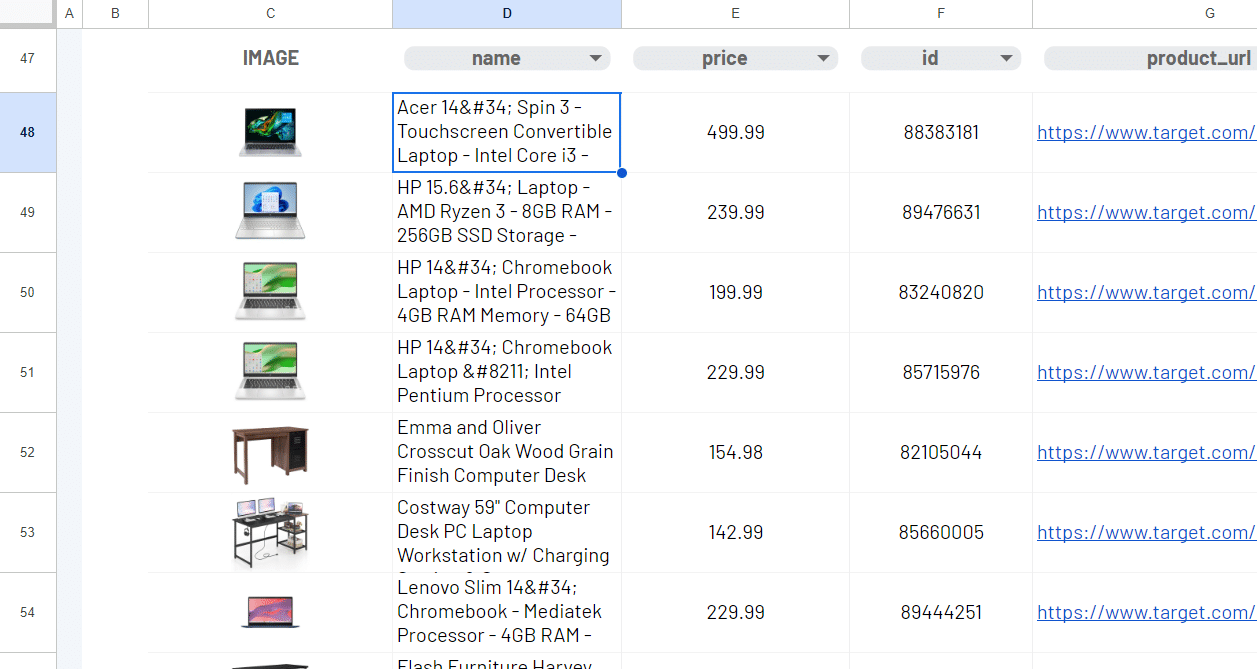Select row 52 header
Image resolution: width=1257 pixels, height=669 pixels.
[x=27, y=452]
